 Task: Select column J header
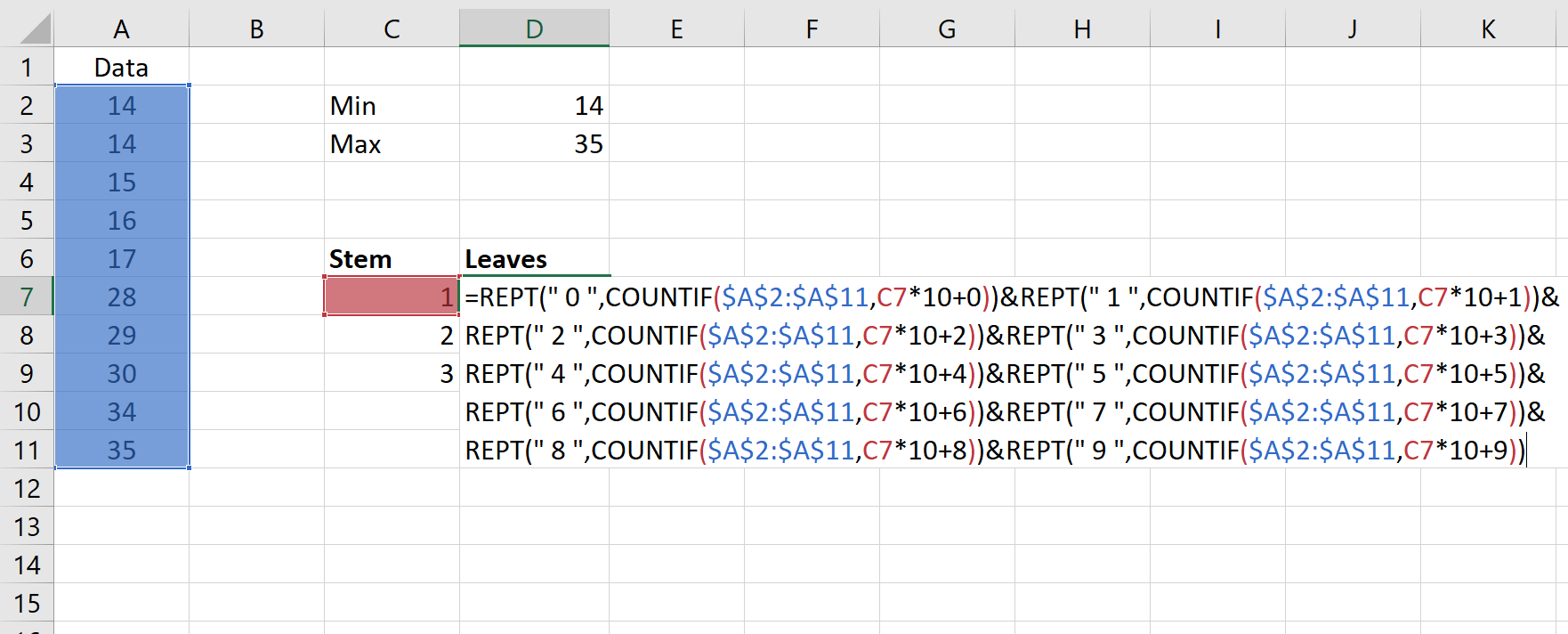(x=1354, y=28)
